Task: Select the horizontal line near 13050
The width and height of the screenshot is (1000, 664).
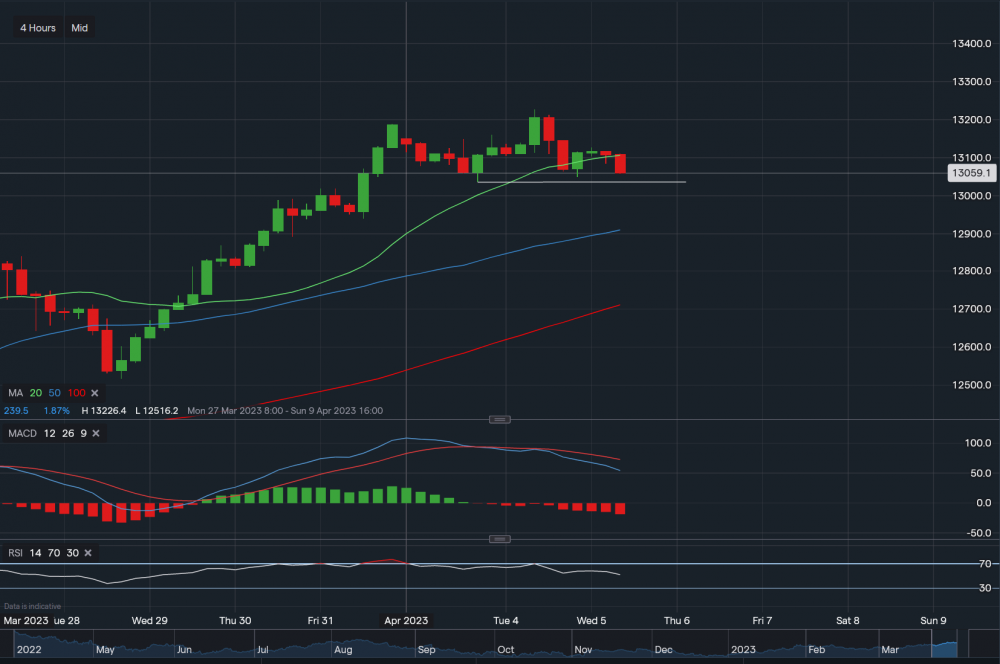Action: coord(580,182)
